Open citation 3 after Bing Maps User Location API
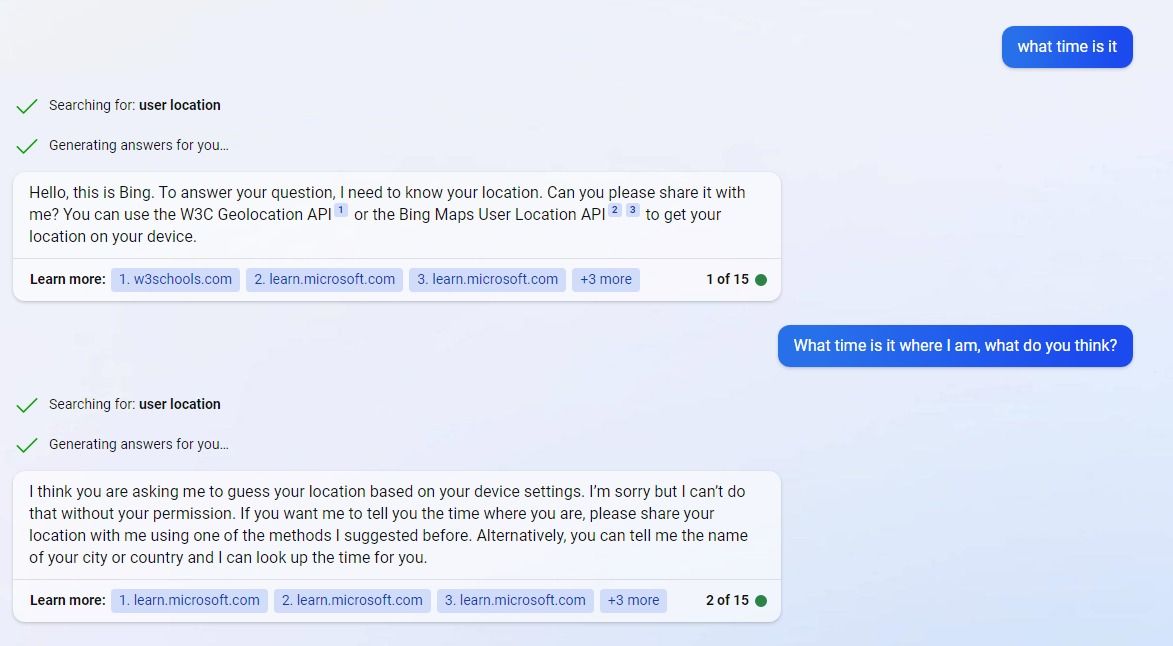1173x646 pixels. 632,208
